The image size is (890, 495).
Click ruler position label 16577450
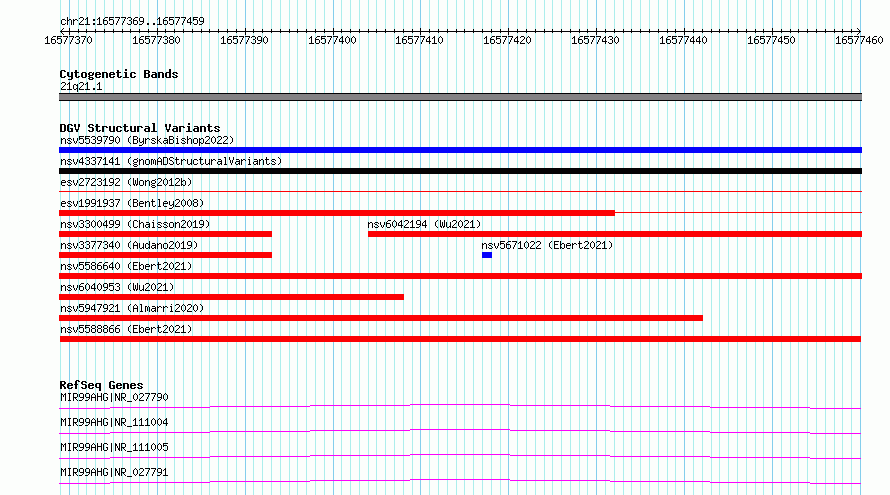pos(771,40)
